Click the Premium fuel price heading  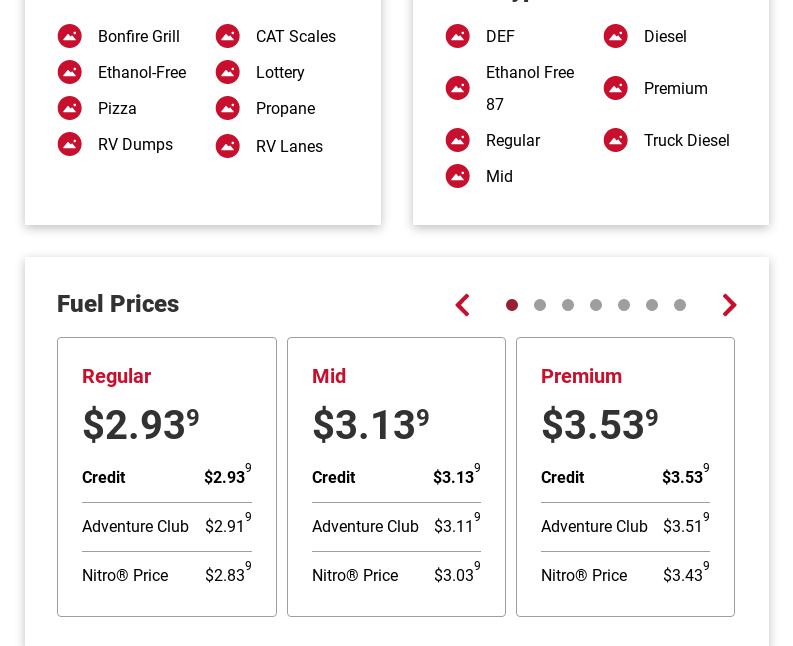(581, 376)
